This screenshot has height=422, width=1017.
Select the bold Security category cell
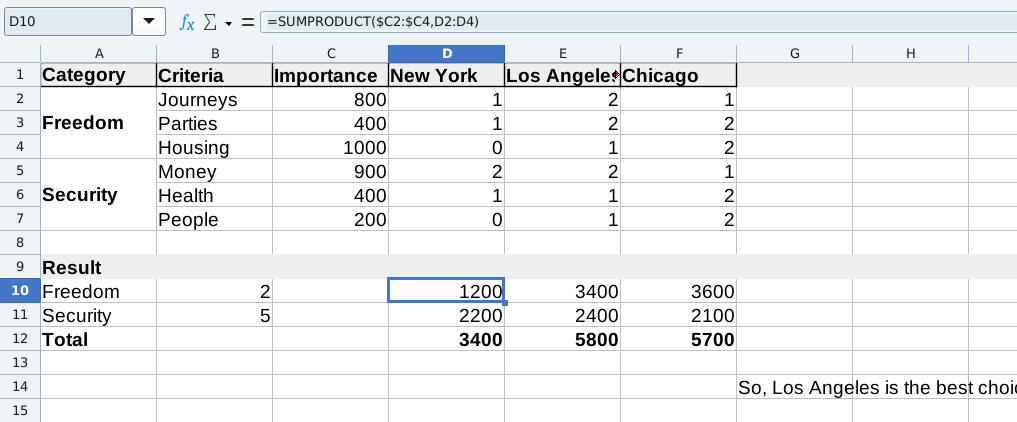tap(99, 195)
